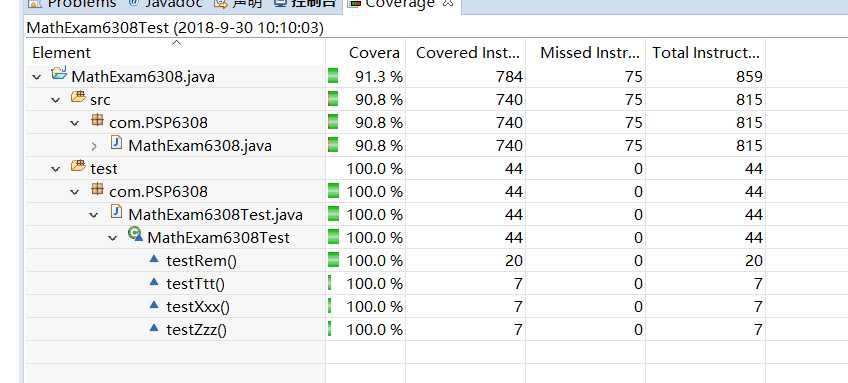Viewport: 848px width, 383px height.
Task: Click 100.0 % coverage of testZzz()
Action: click(x=374, y=330)
